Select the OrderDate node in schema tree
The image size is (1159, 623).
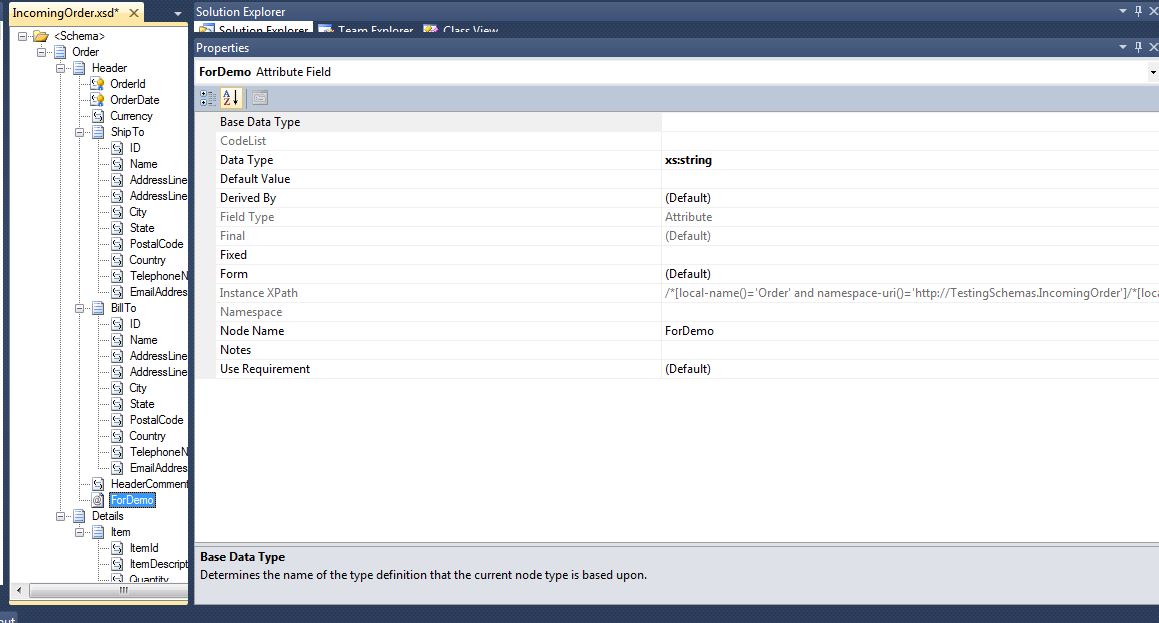[135, 100]
